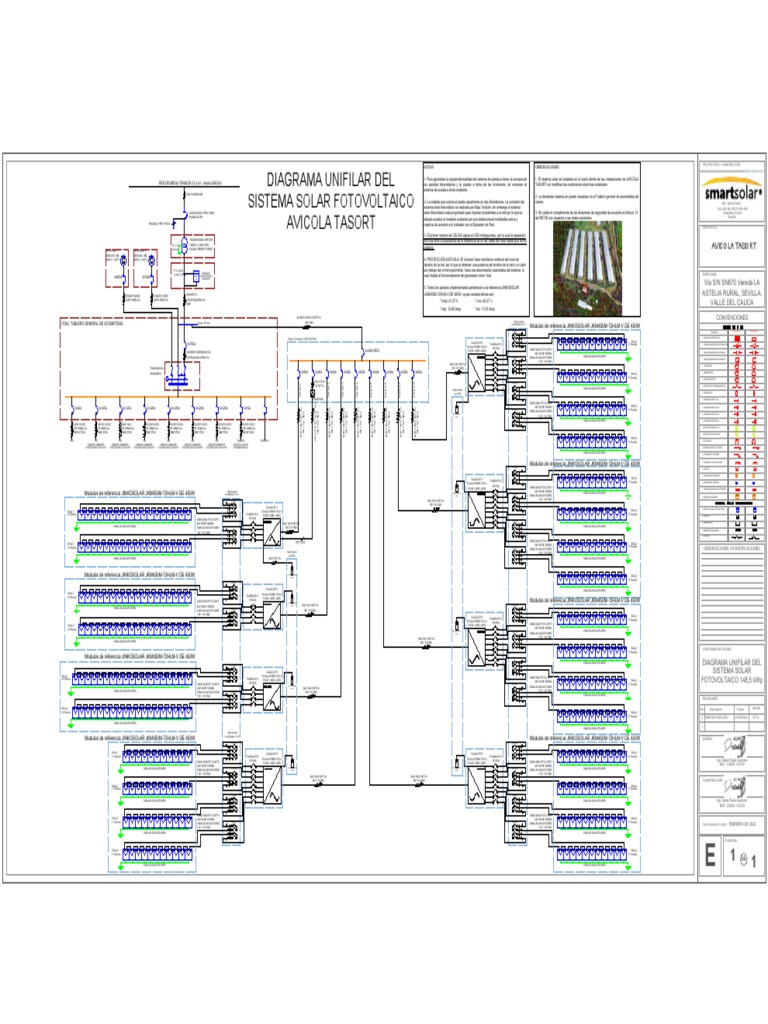Viewport: 768px width, 1024px height.
Task: Click the 'OBSERVACIONES Y/O MODIFICACIONES' heading in title block
Action: click(731, 549)
